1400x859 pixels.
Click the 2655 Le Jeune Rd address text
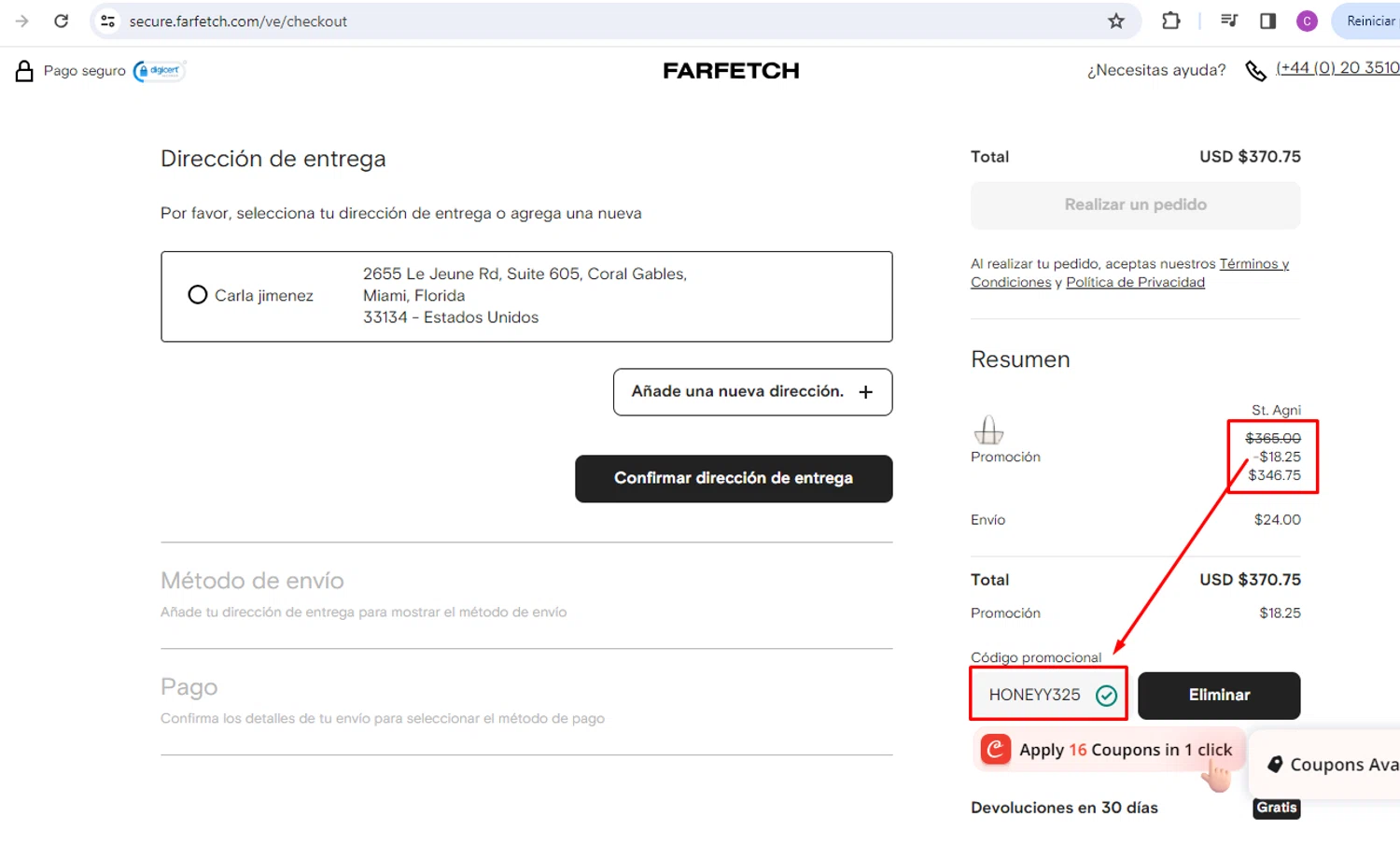pos(525,295)
